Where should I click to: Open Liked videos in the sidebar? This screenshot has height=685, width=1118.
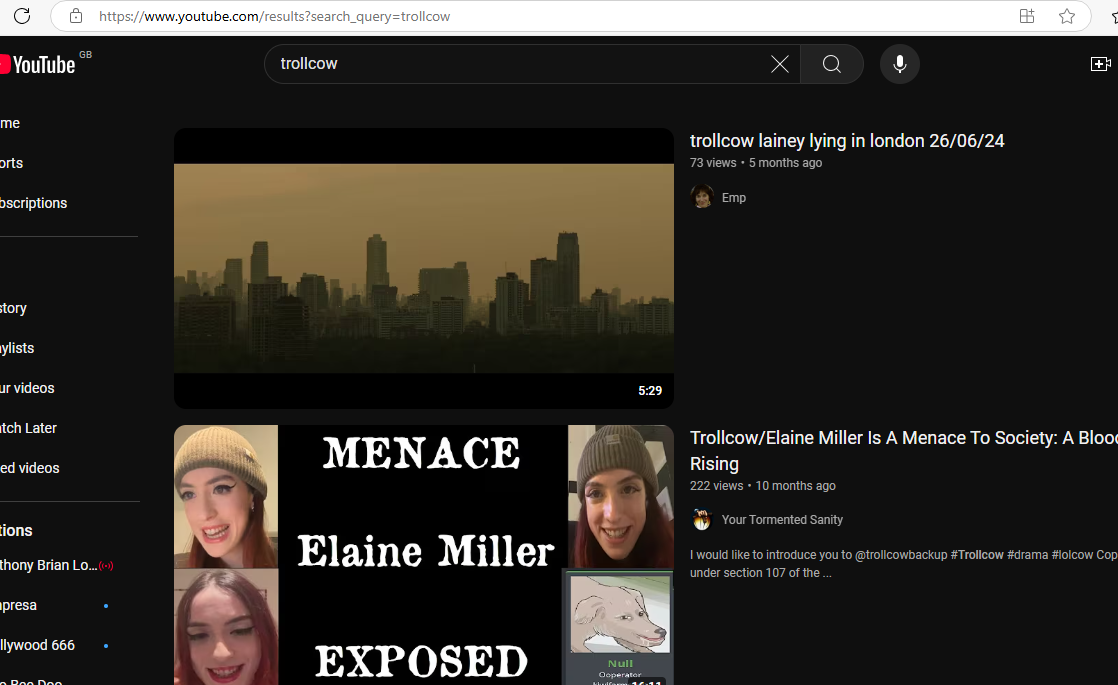(30, 468)
